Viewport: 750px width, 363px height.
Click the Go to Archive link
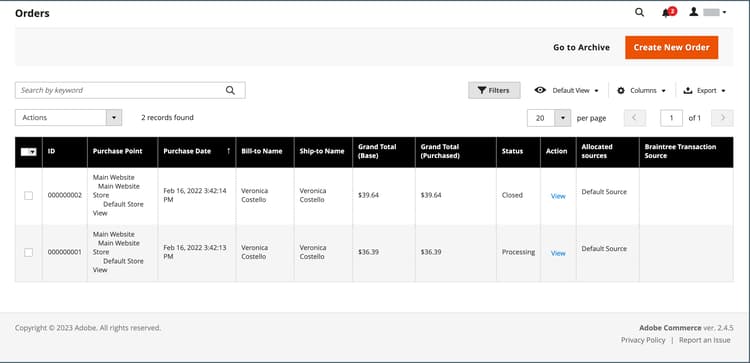click(x=581, y=47)
